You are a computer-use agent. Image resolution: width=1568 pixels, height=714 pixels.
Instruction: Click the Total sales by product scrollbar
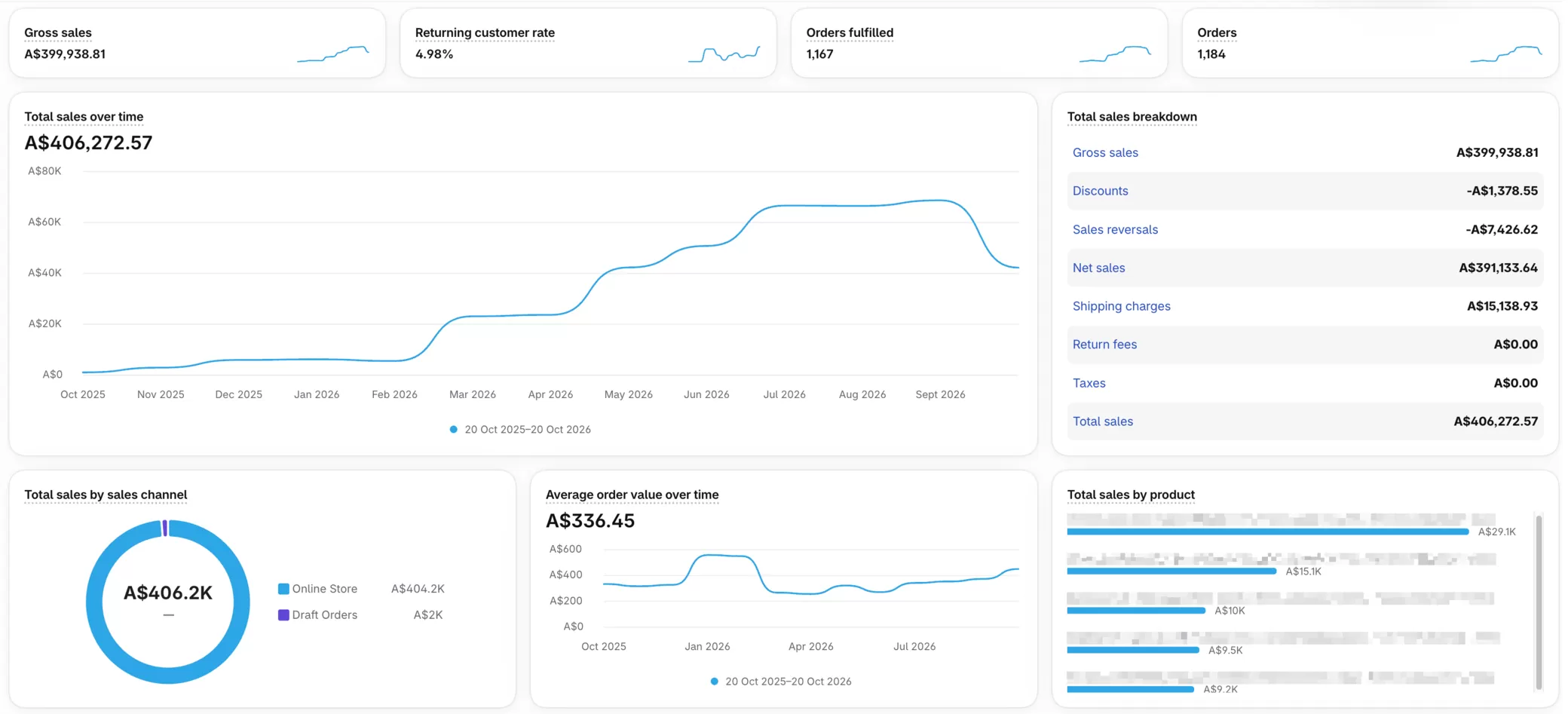[1539, 602]
